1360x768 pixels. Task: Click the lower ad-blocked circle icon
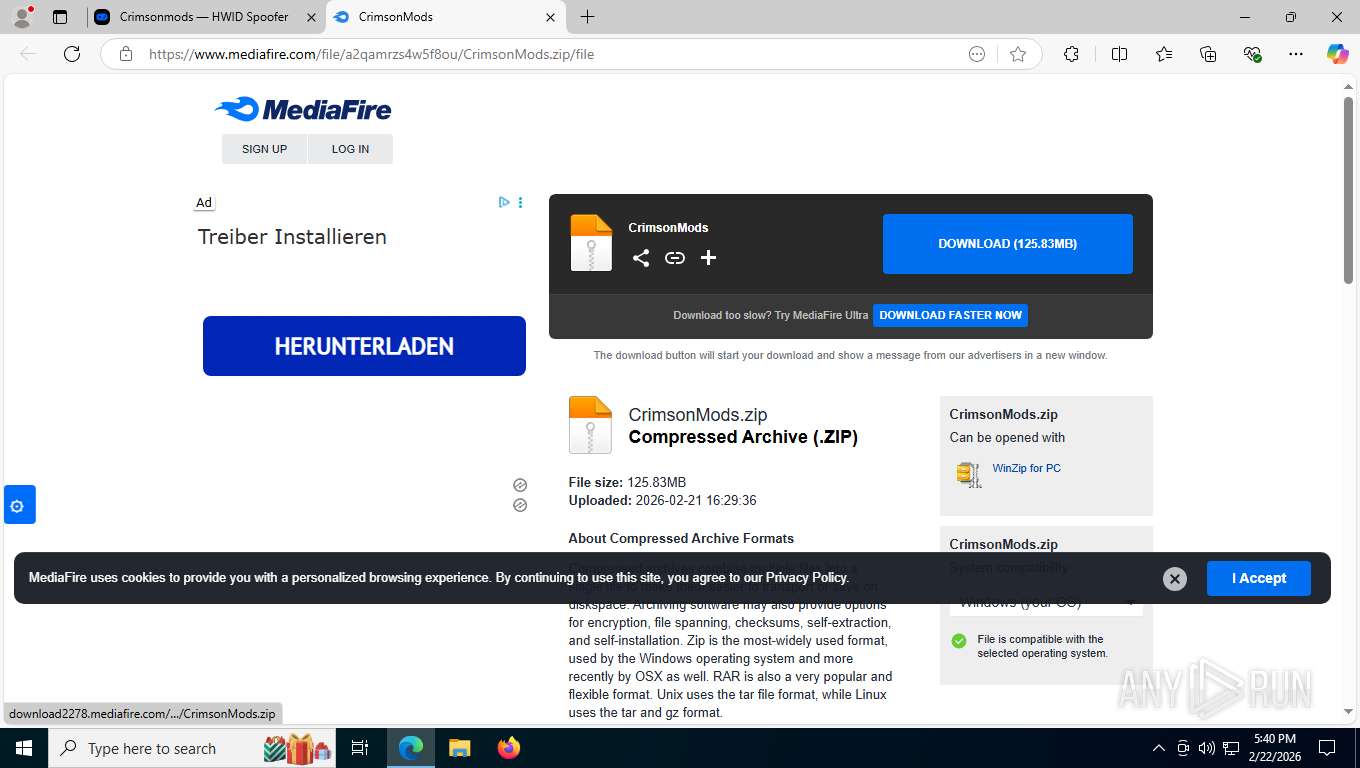tap(520, 505)
